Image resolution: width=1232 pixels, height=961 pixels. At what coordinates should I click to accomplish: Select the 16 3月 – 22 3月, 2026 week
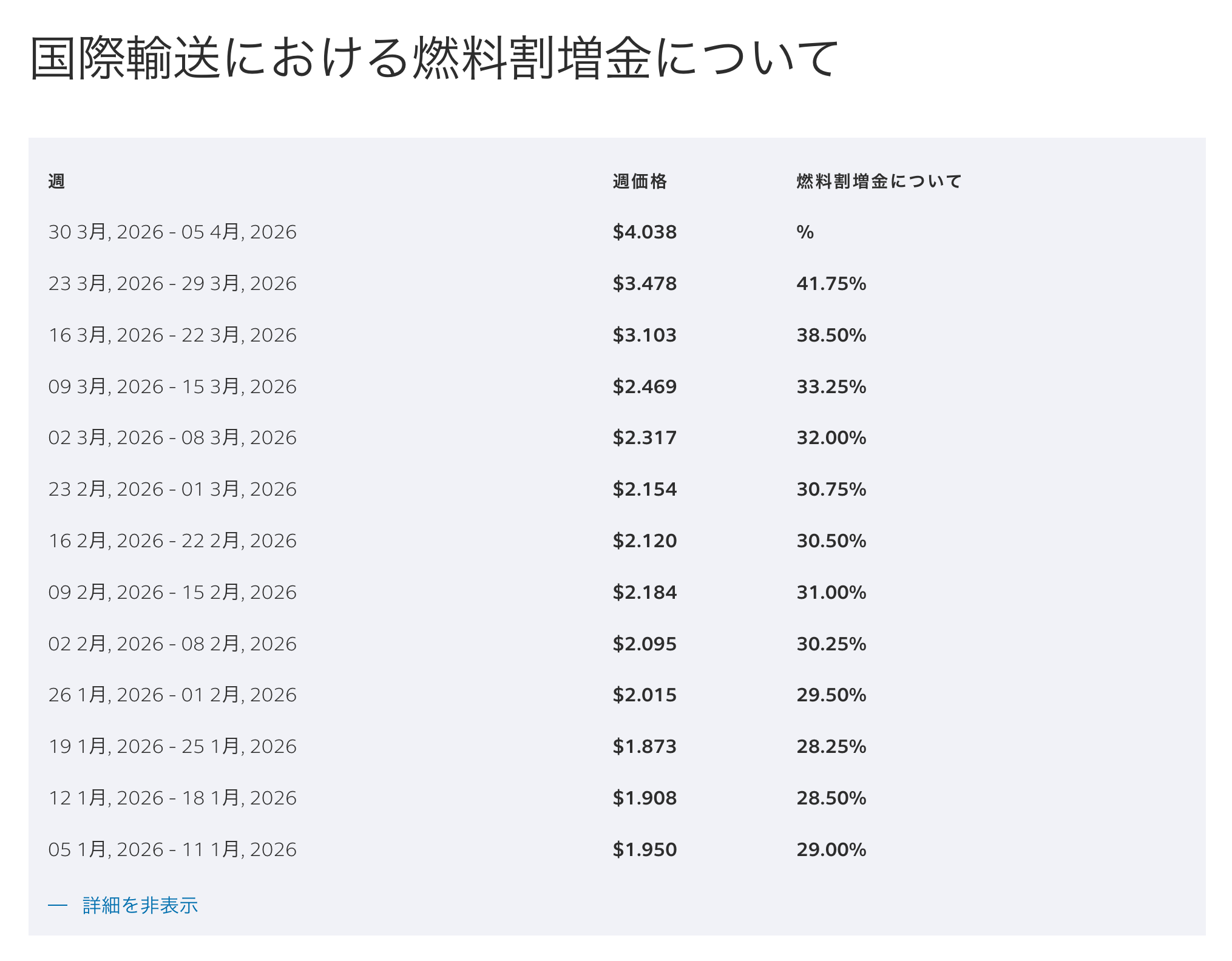tap(172, 335)
